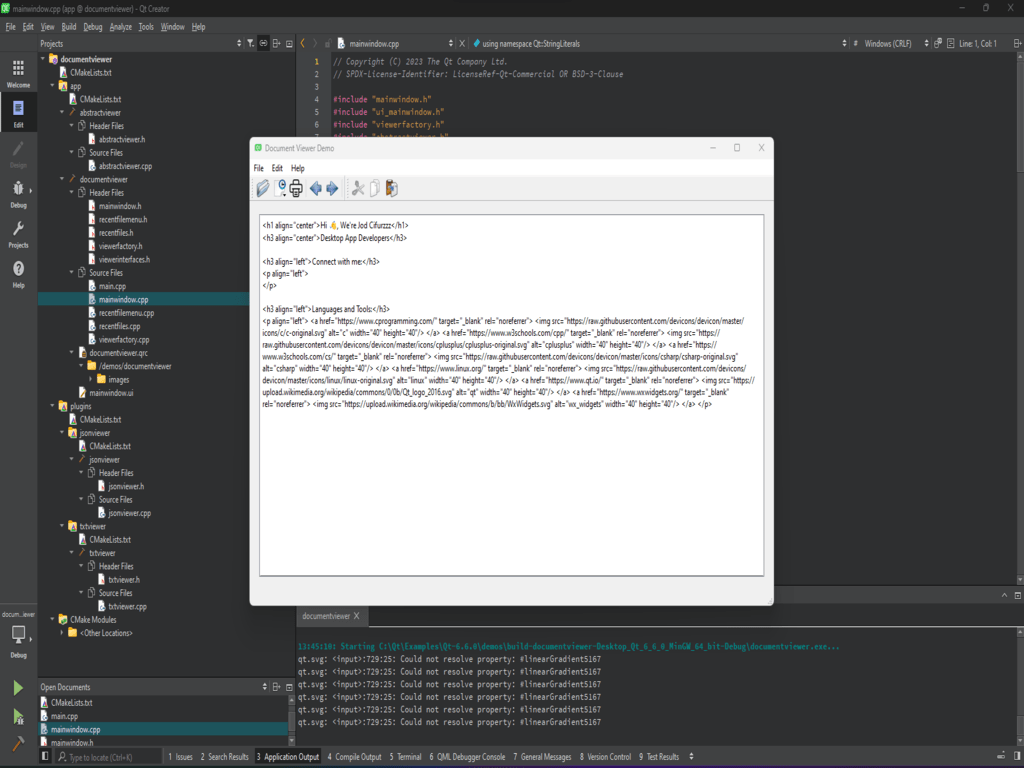Viewport: 1024px width, 768px height.
Task: Start debugging with run-debug icon
Action: tap(18, 716)
